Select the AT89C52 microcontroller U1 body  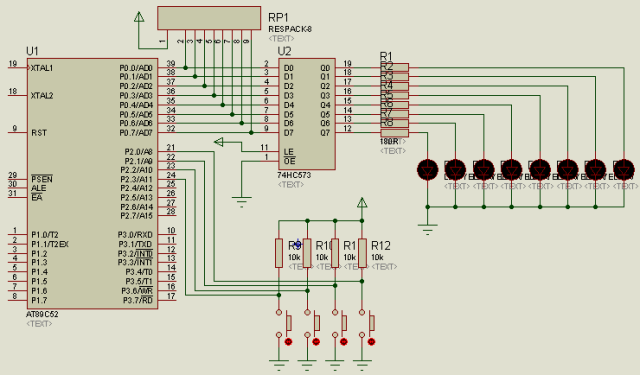92,183
